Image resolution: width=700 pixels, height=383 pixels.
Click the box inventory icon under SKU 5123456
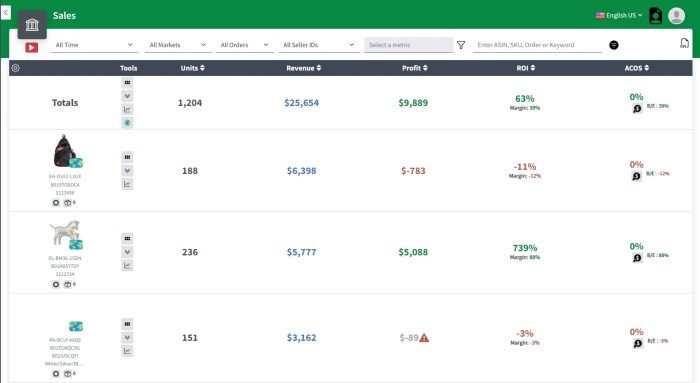click(x=67, y=203)
